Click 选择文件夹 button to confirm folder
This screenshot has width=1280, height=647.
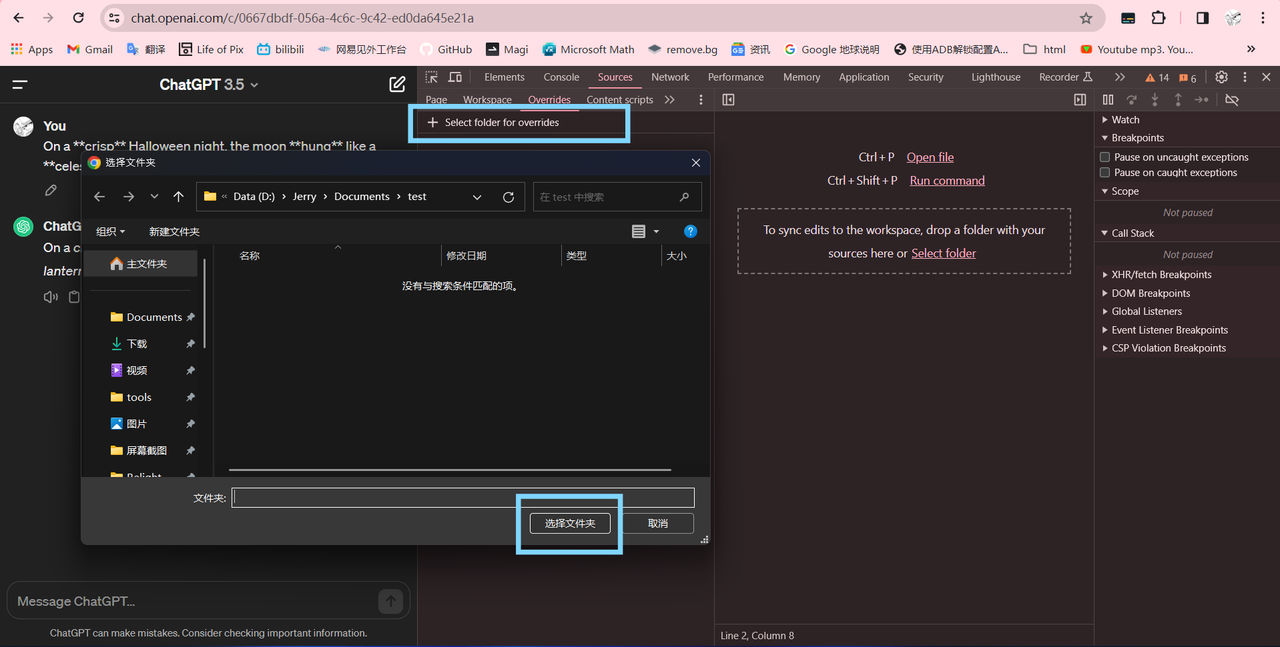[x=569, y=523]
